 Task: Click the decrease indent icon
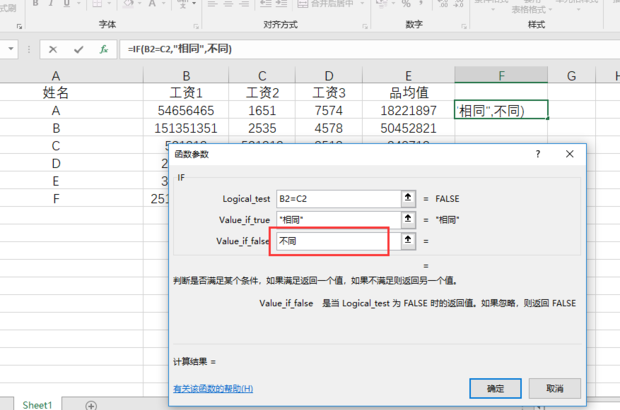coord(265,4)
